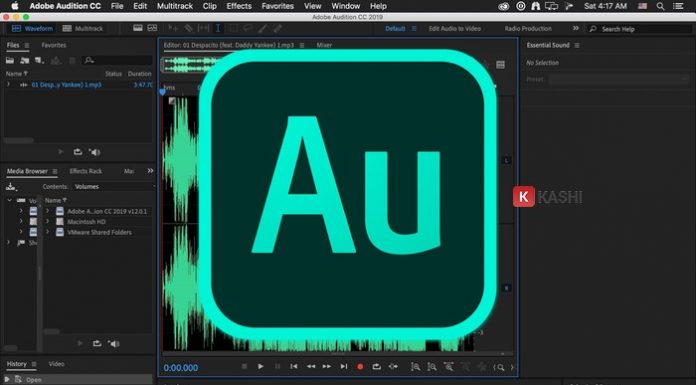Open the Files panel menu

pos(27,45)
